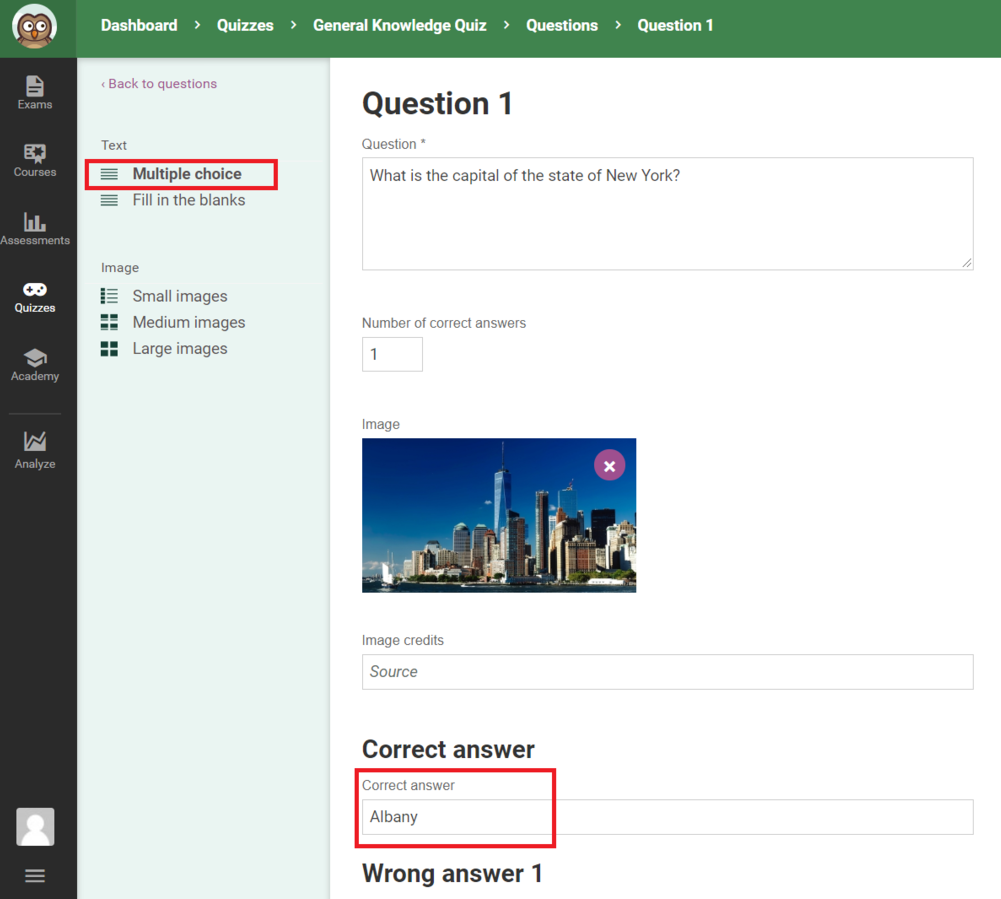
Task: Open General Knowledge Quiz breadcrumb link
Action: (x=399, y=25)
